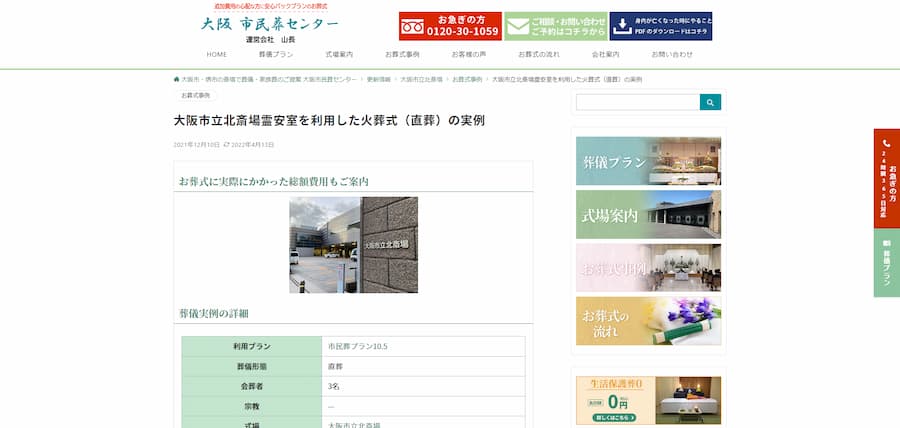Click the home icon in breadcrumb
Viewport: 900px width, 428px height.
tap(176, 79)
